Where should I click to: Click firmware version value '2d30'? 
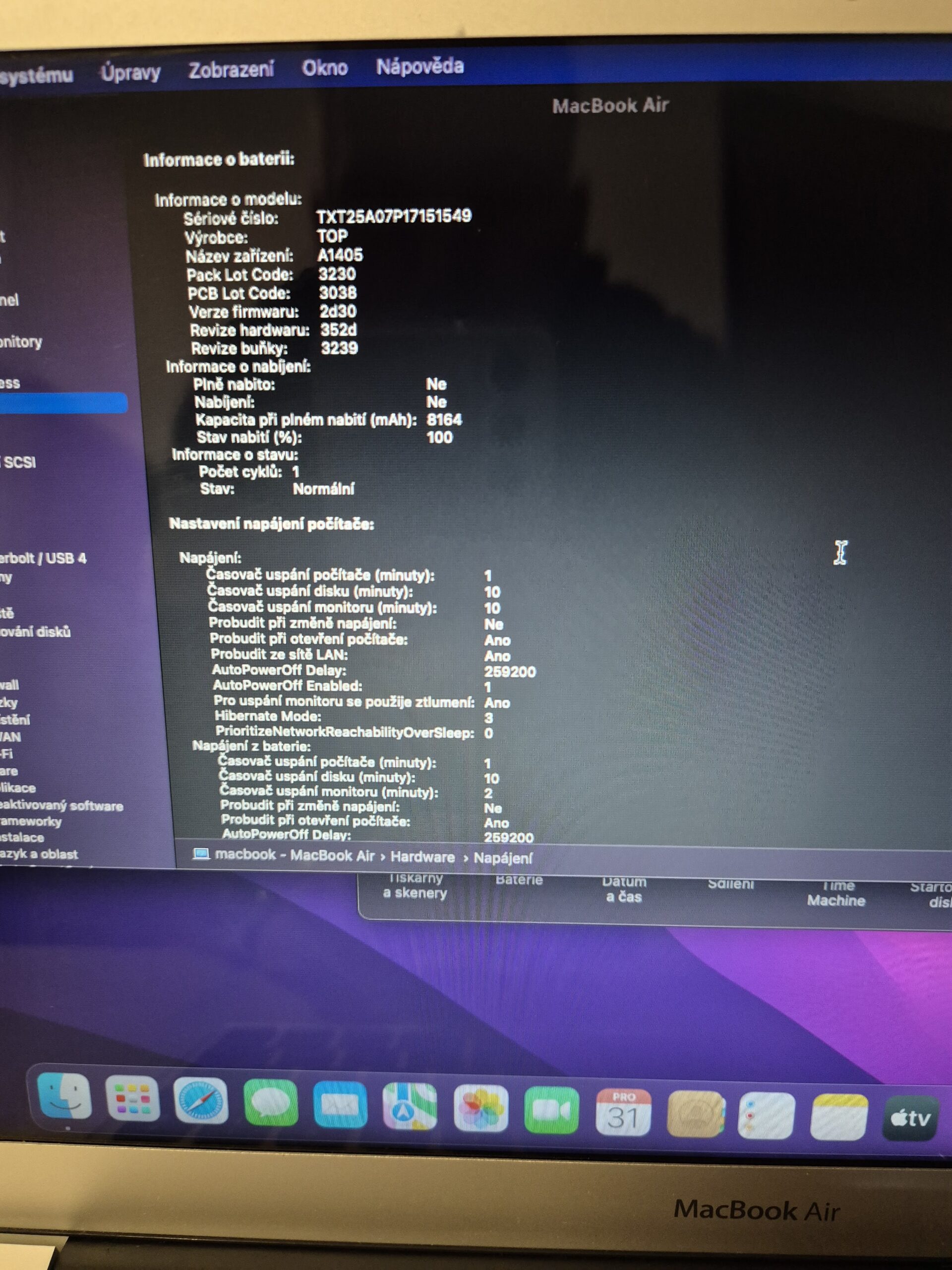pos(338,311)
